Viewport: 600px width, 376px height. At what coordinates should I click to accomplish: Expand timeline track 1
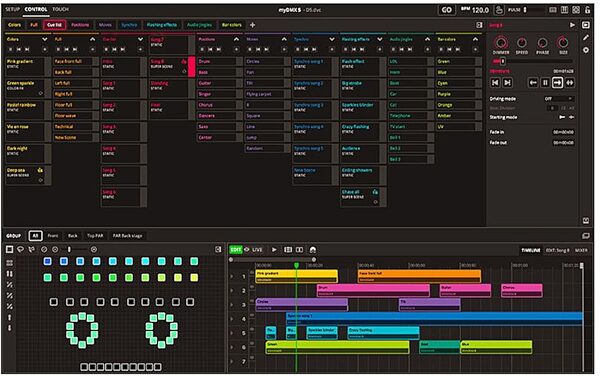tap(232, 277)
